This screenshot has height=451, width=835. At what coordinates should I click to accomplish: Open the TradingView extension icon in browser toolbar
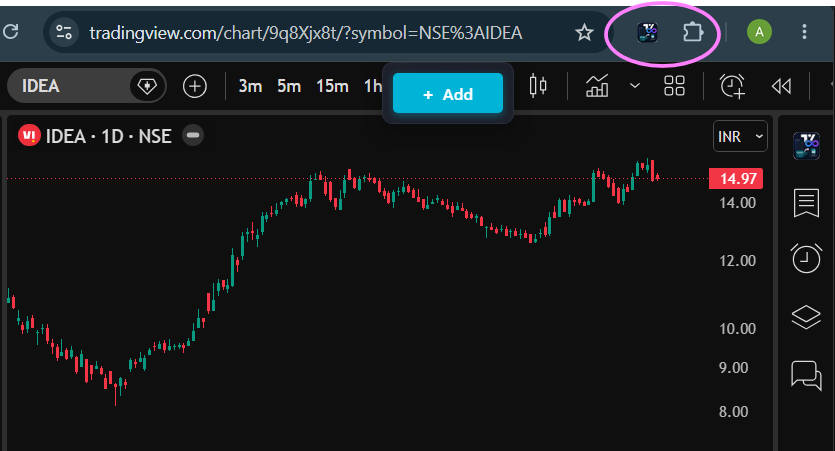point(648,33)
